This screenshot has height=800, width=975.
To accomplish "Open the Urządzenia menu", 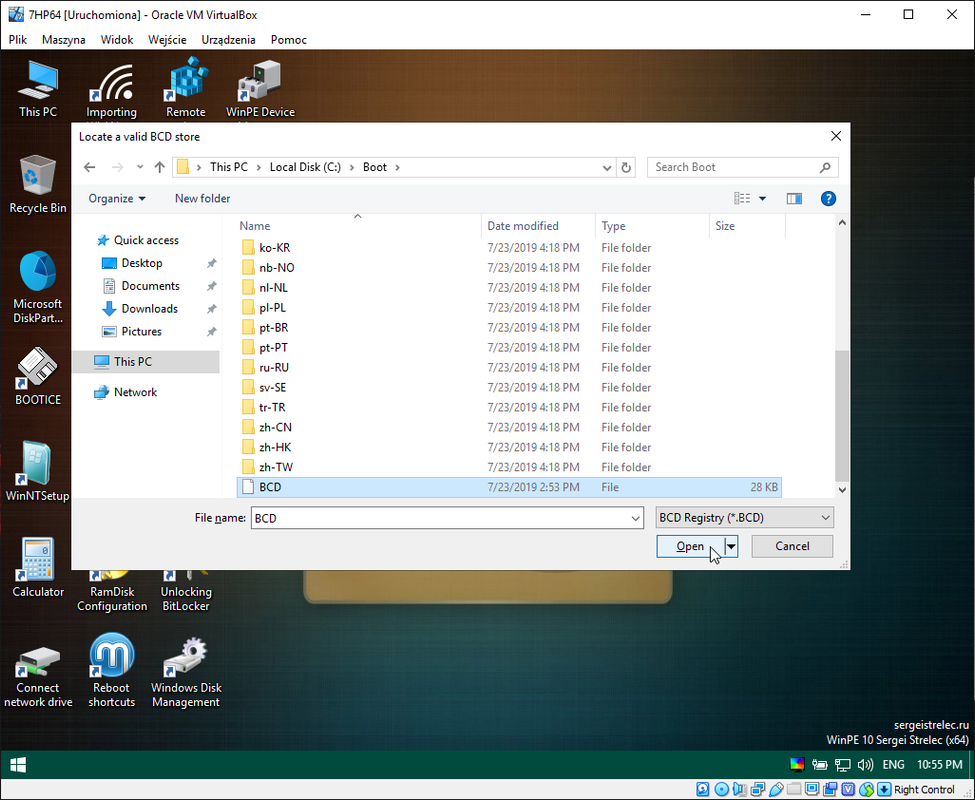I will 228,40.
